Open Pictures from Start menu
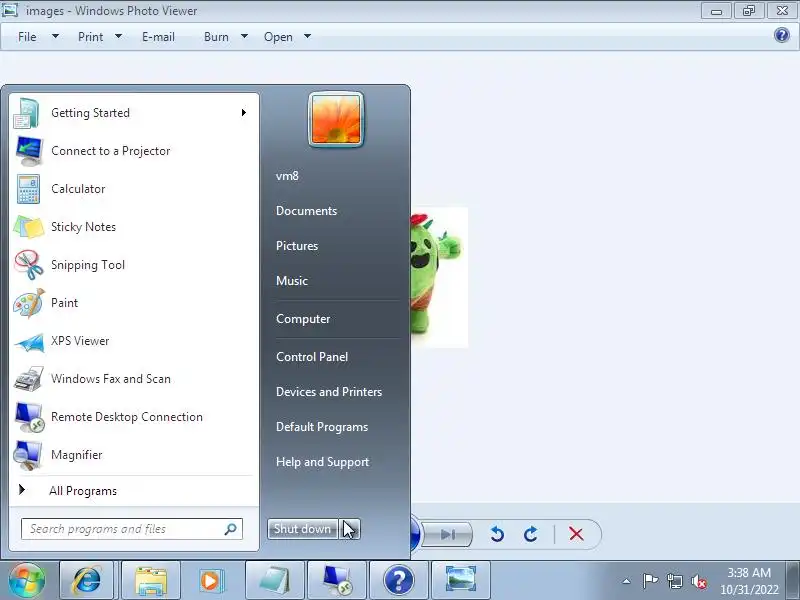 tap(297, 246)
